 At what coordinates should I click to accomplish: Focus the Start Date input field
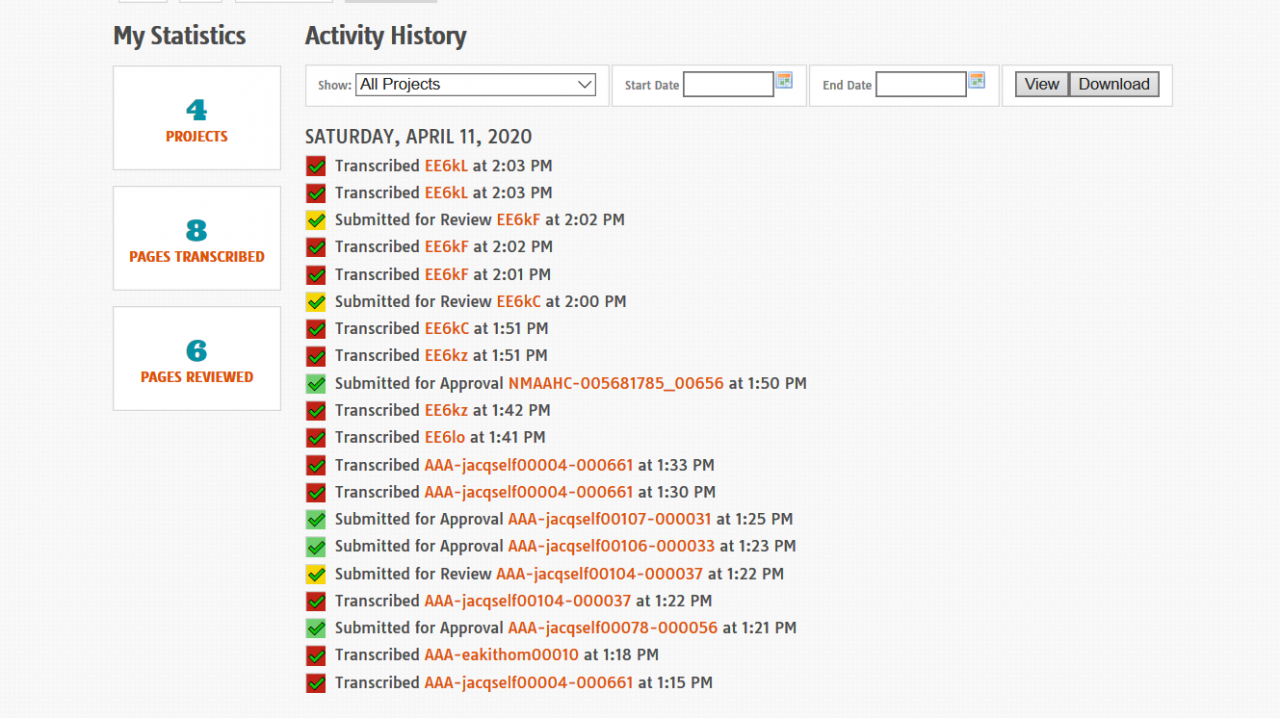click(728, 85)
